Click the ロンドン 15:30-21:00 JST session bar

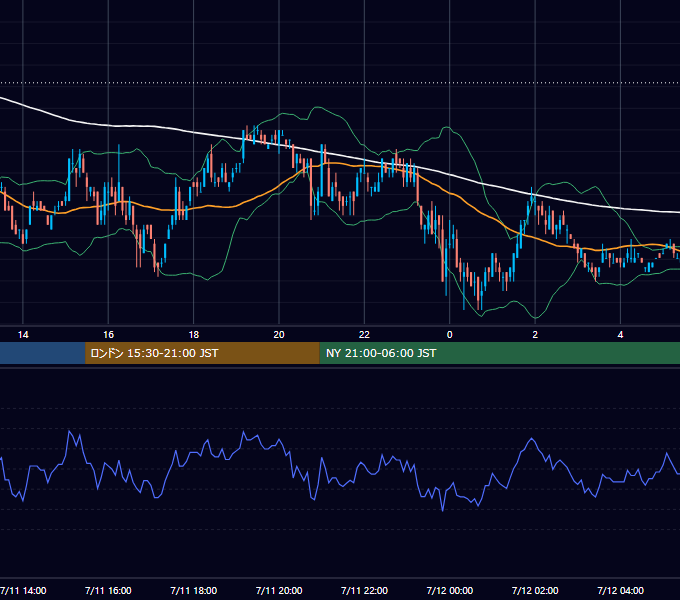click(202, 353)
